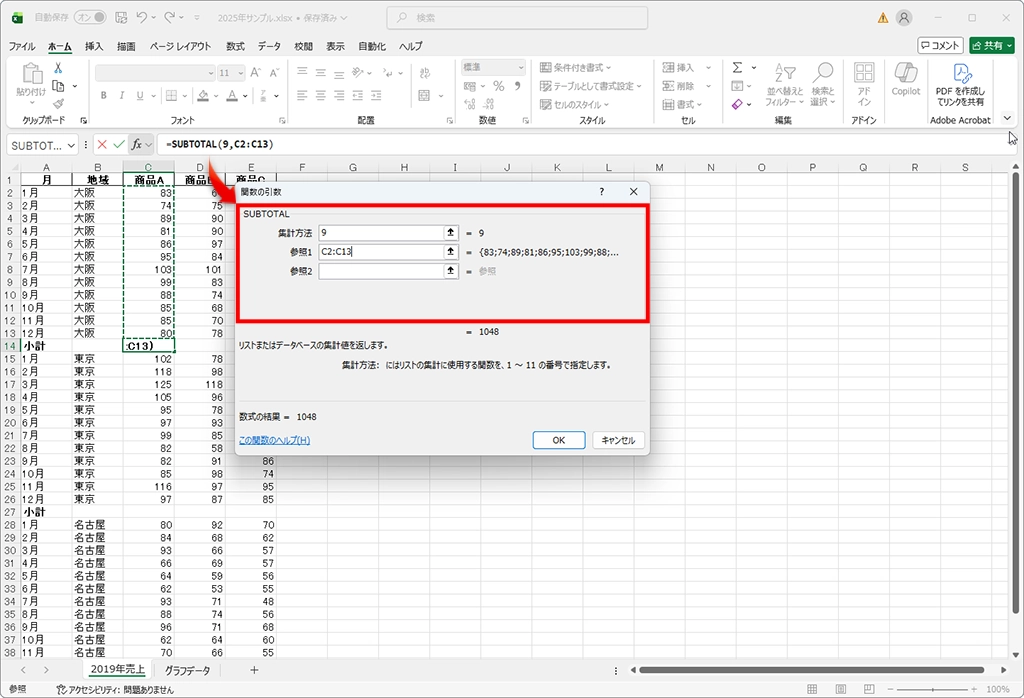Expand the font size dropdown
Image resolution: width=1024 pixels, height=698 pixels.
coord(238,73)
